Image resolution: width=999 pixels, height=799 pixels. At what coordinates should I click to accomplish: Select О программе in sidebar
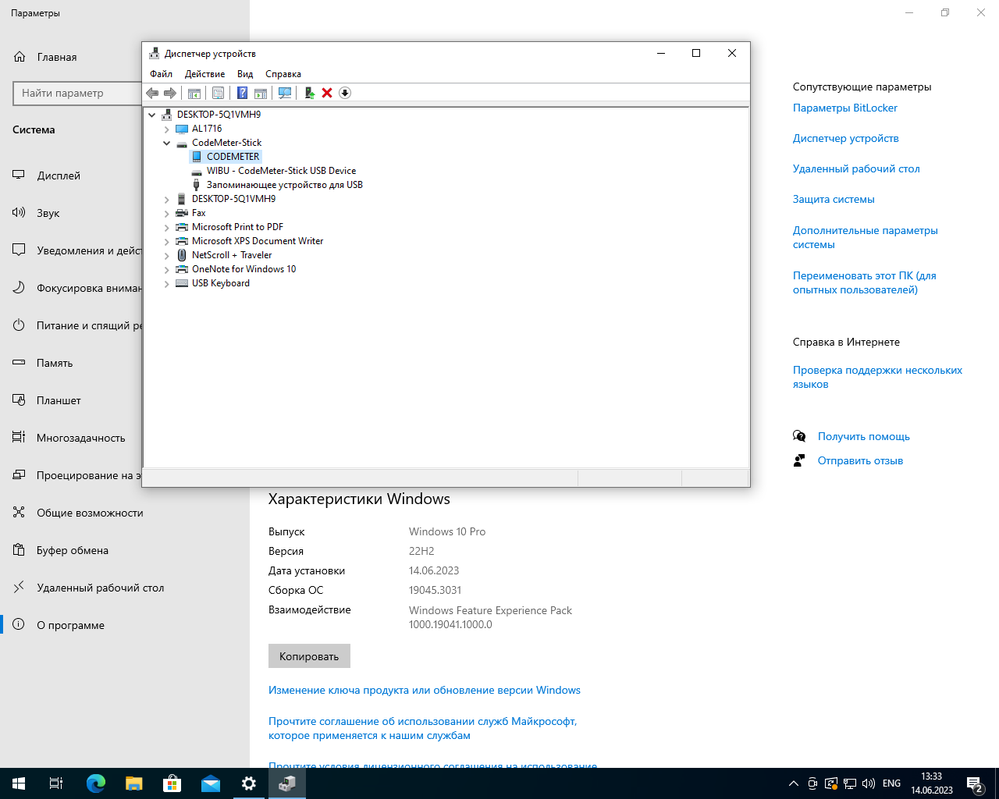point(70,625)
